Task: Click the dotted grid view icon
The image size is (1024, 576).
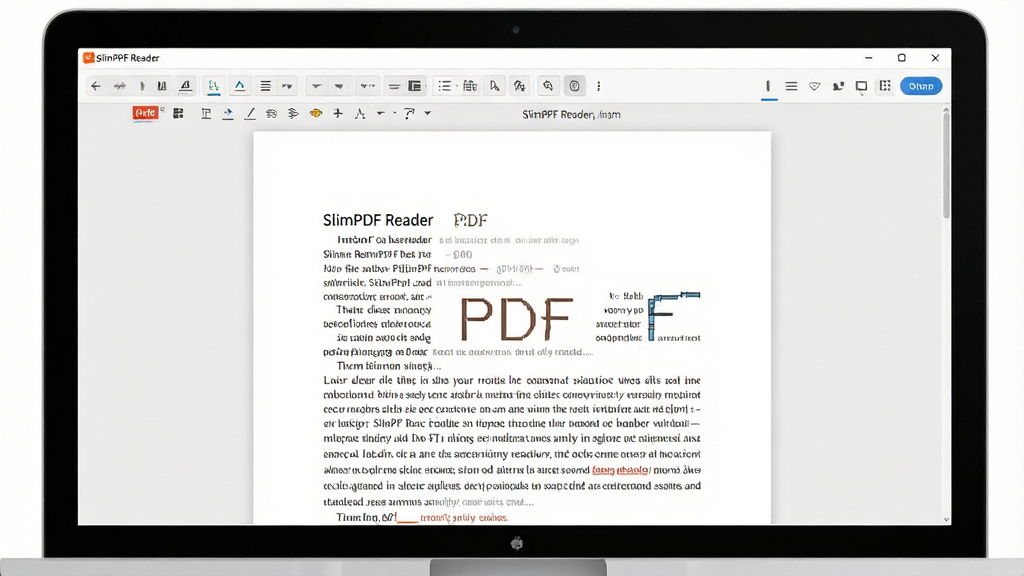Action: (x=885, y=86)
